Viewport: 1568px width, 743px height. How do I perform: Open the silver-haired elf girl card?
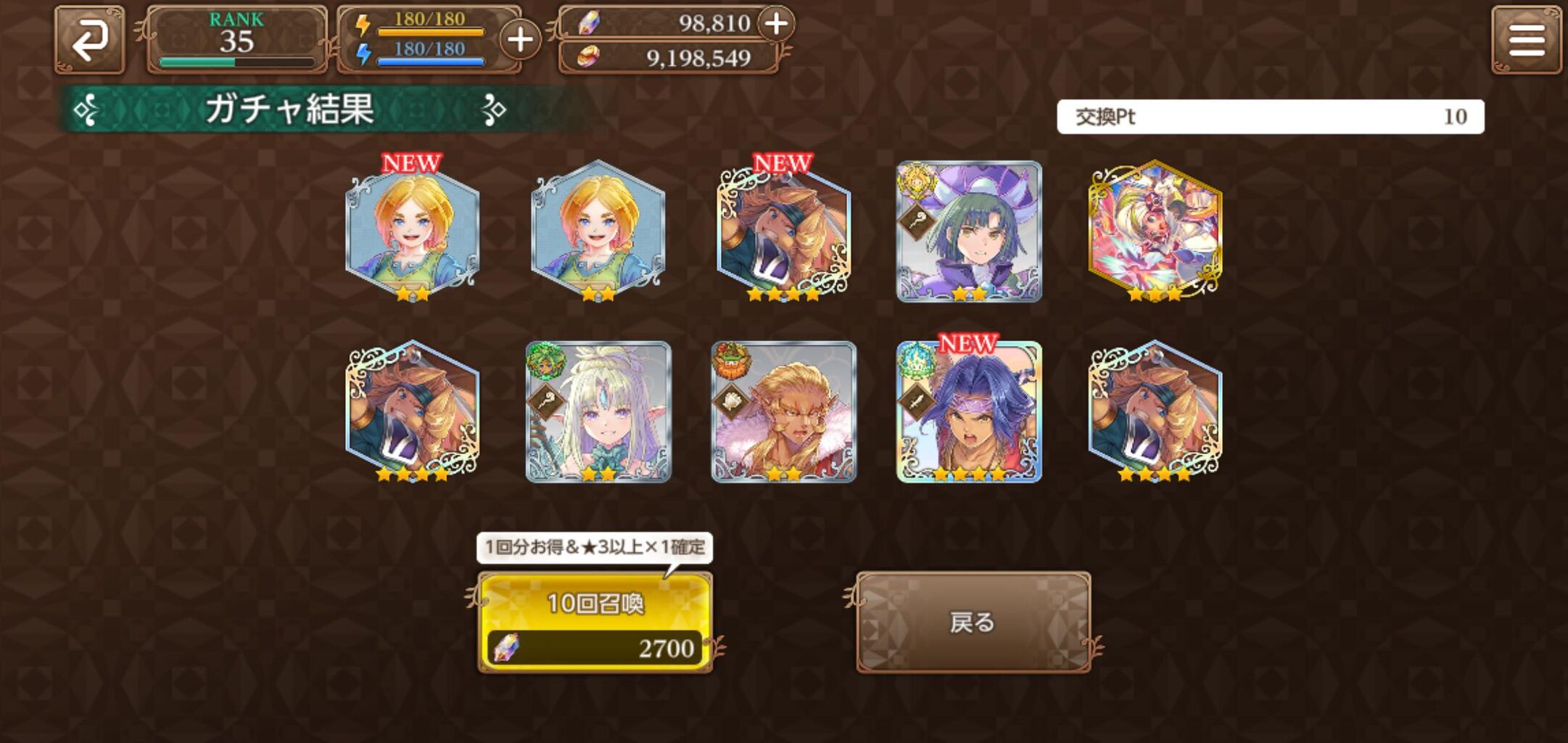click(598, 411)
